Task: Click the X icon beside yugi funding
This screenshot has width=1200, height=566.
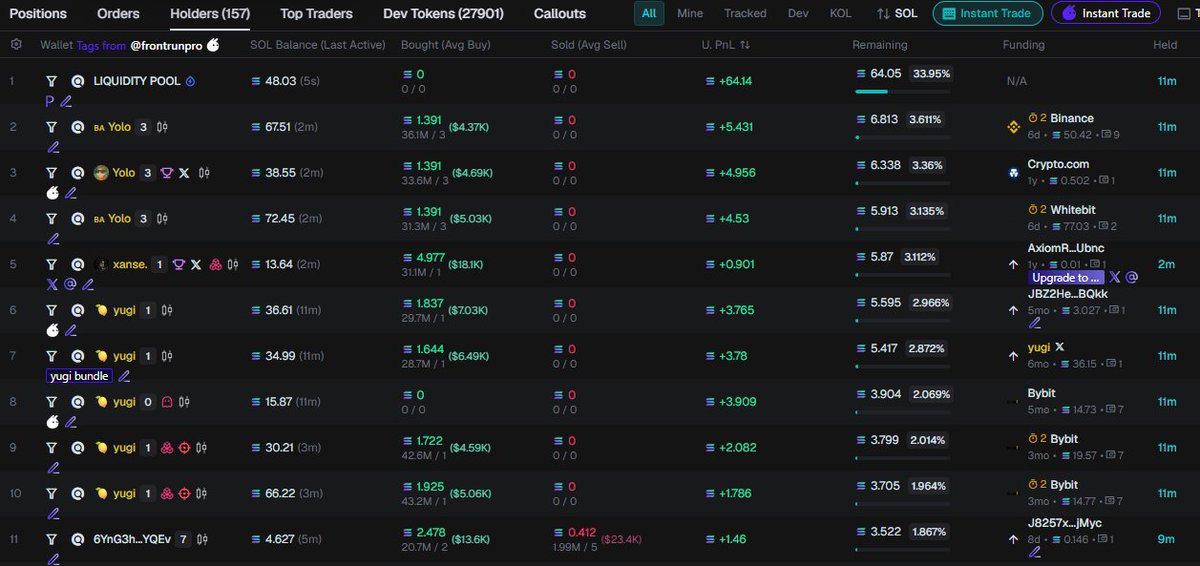Action: [x=1060, y=347]
